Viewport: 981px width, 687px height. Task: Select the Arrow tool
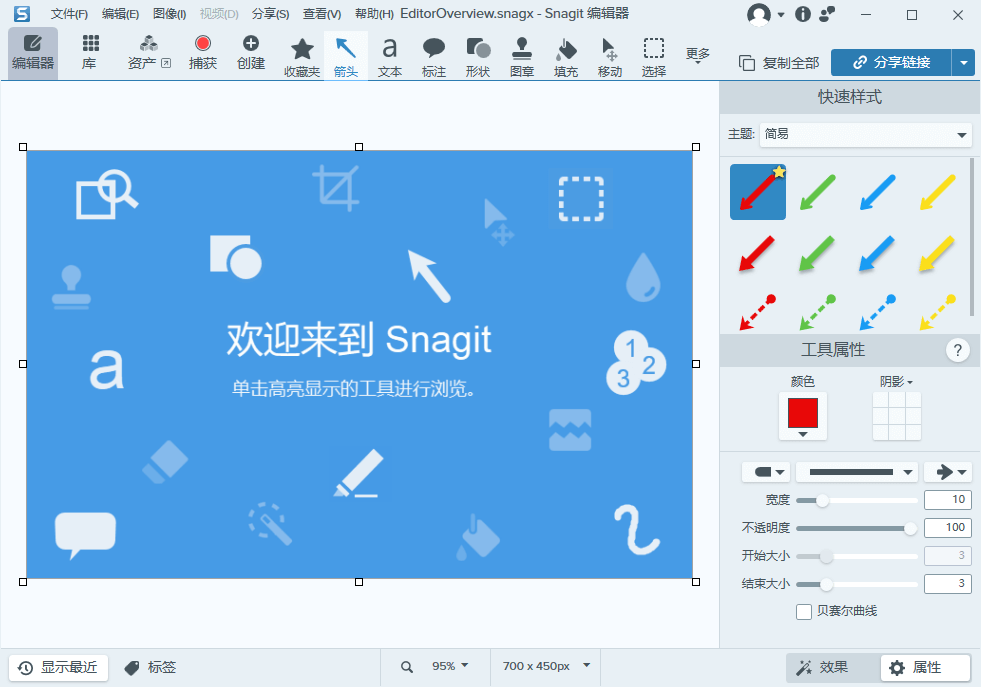[345, 54]
